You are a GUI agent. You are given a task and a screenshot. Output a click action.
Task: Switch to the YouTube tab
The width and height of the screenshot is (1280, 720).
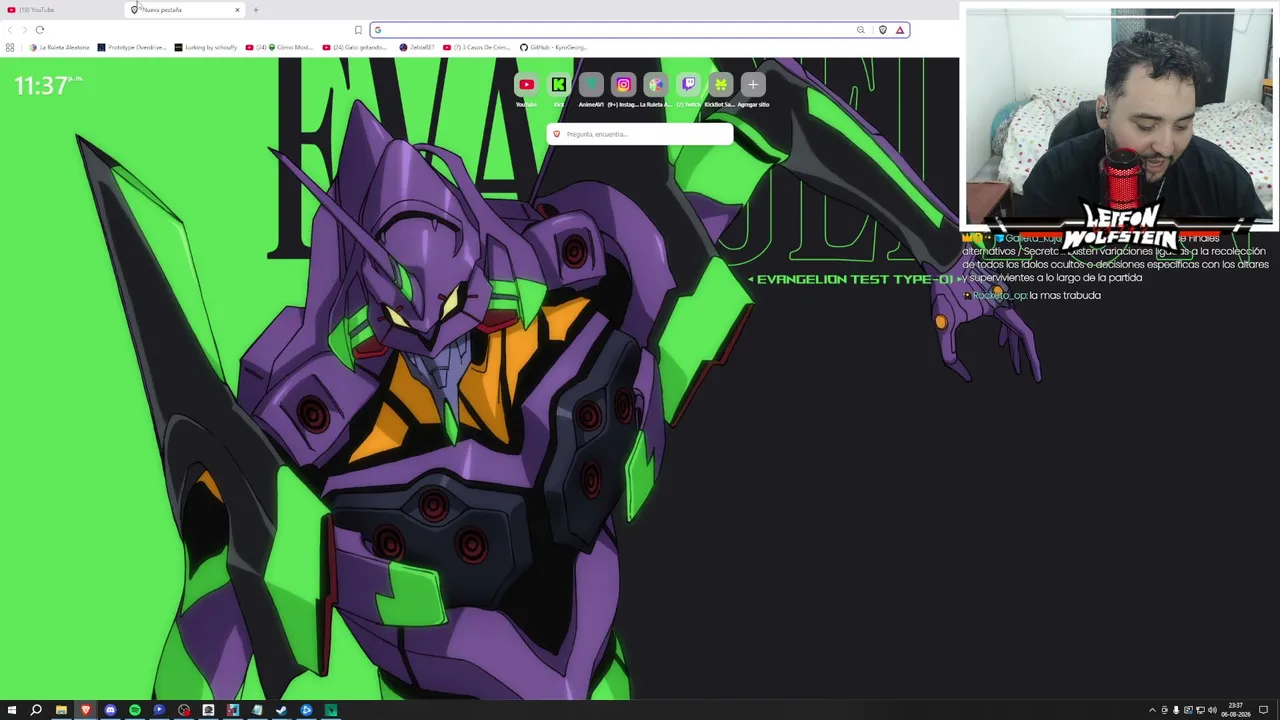(x=62, y=10)
